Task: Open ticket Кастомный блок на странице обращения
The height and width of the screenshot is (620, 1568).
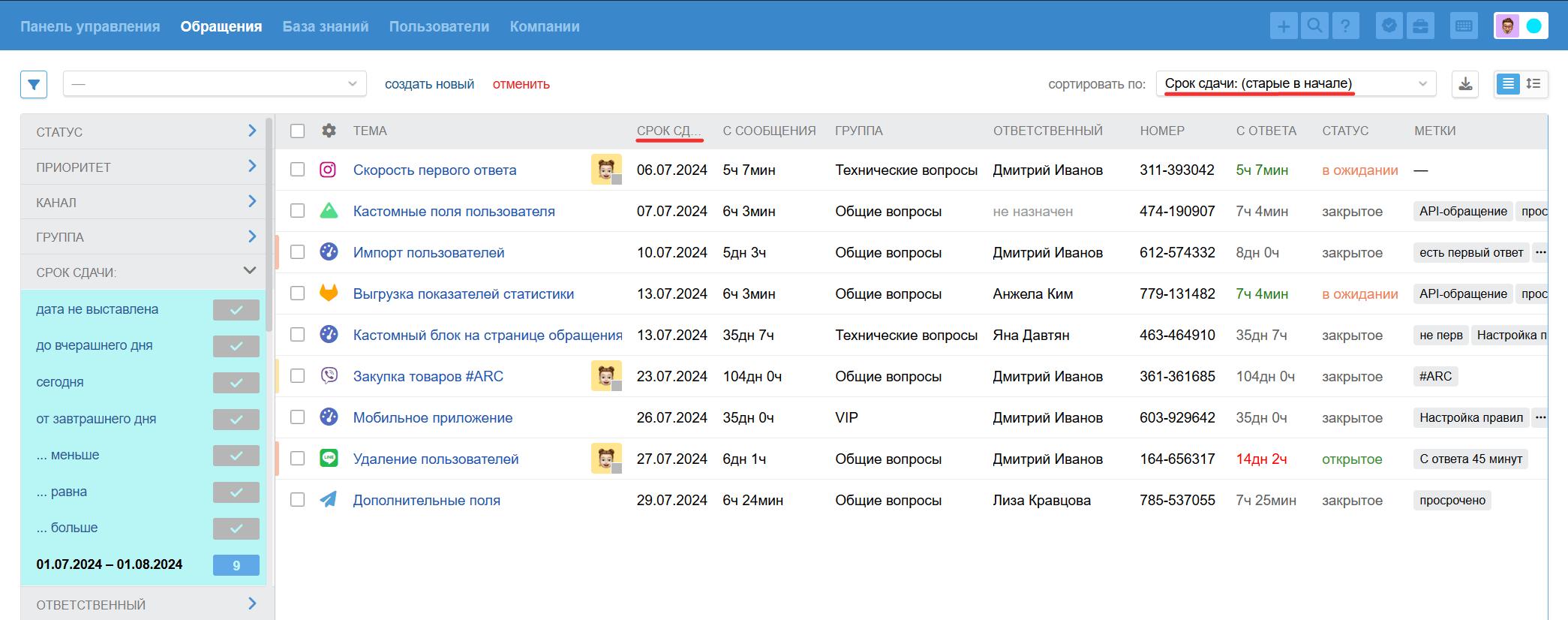Action: click(488, 335)
